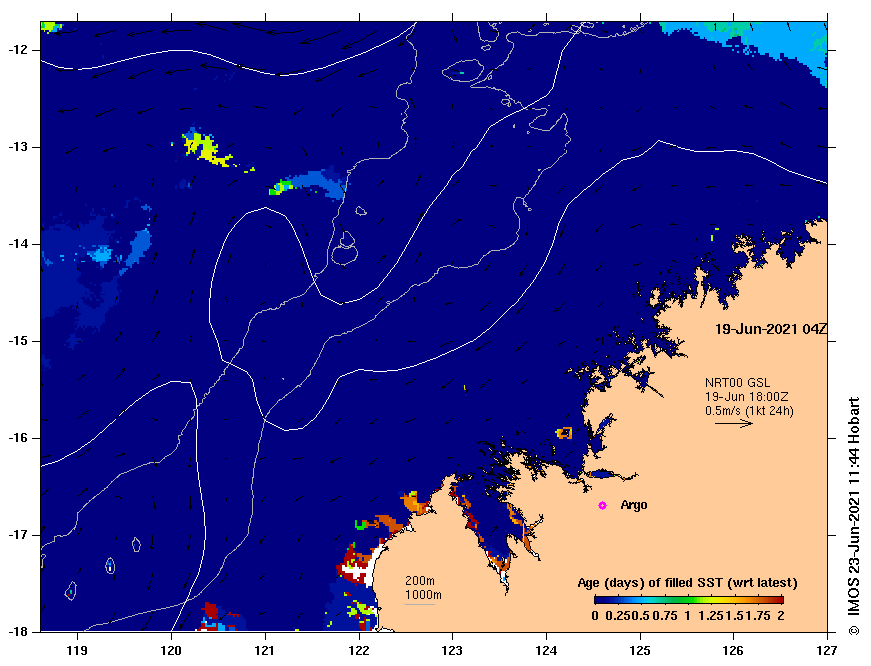The width and height of the screenshot is (871, 666).
Task: Click the 'Age (days) of filled SST' title
Action: pos(688,583)
